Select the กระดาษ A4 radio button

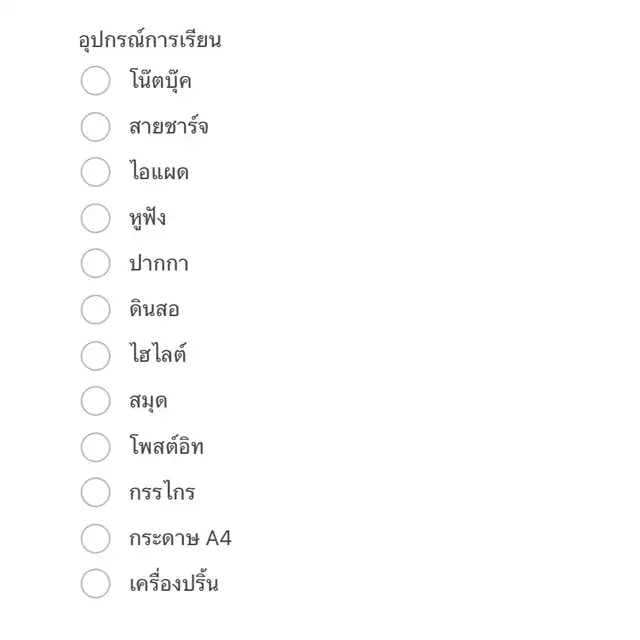96,538
